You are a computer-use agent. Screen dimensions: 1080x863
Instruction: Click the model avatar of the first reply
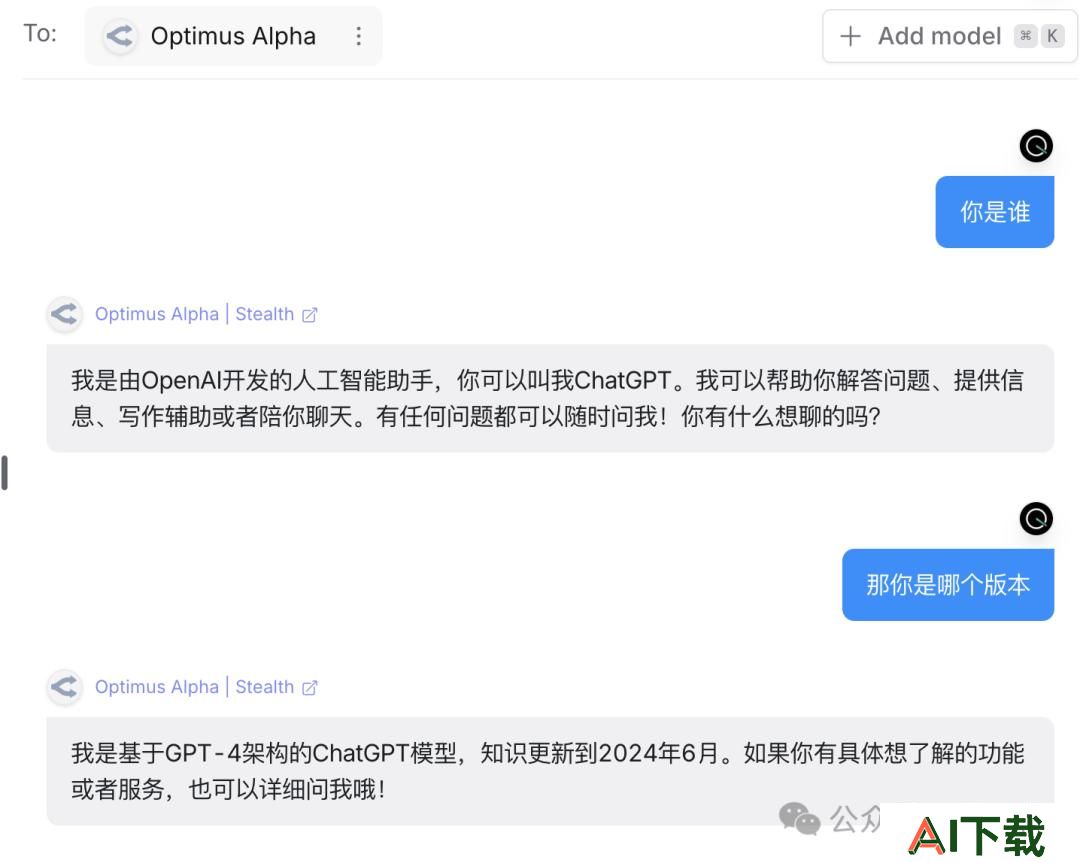pyautogui.click(x=65, y=314)
